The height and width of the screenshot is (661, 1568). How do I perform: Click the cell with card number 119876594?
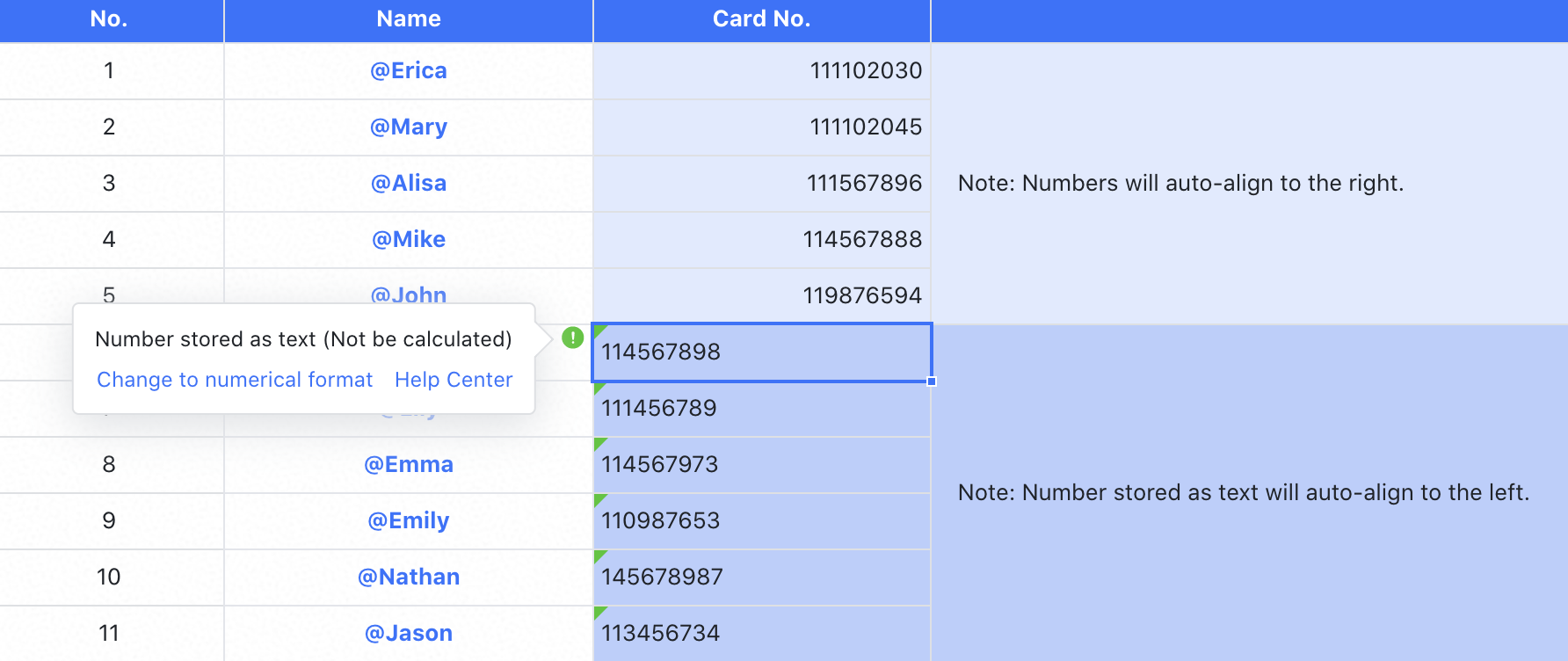tap(761, 295)
